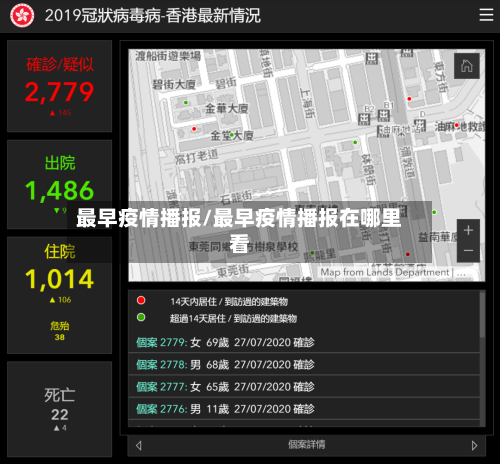Click the 住院 1,014 card
500x464 pixels.
click(59, 295)
